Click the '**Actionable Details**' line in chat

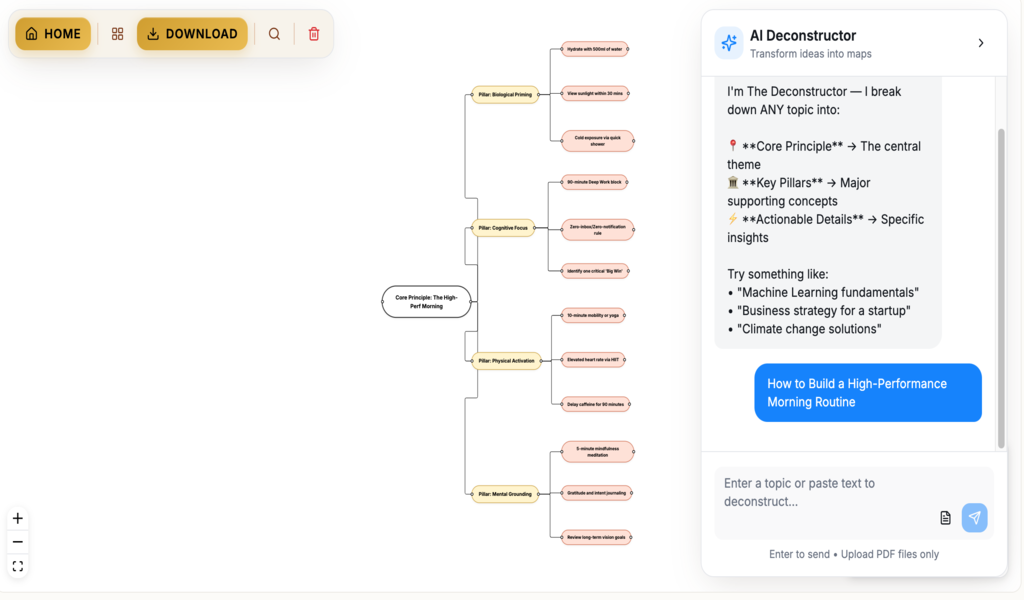[x=825, y=229]
